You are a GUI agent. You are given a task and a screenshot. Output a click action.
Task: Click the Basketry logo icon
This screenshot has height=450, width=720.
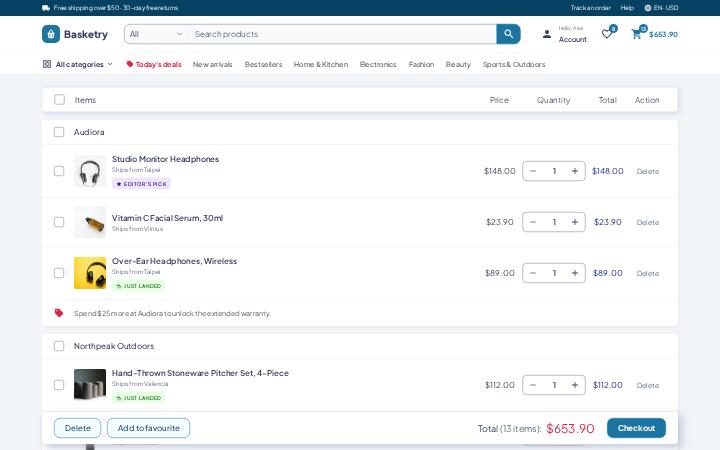click(x=51, y=34)
